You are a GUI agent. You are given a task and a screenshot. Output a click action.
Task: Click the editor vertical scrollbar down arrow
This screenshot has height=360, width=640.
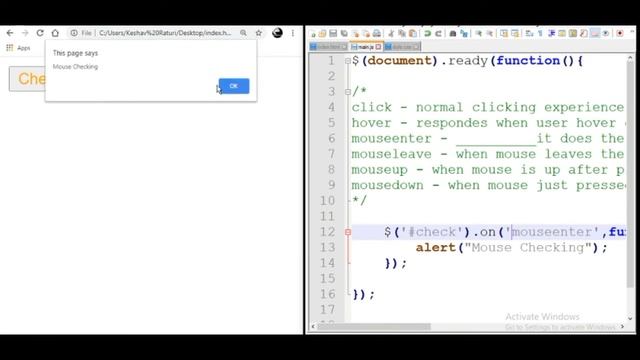(630, 318)
